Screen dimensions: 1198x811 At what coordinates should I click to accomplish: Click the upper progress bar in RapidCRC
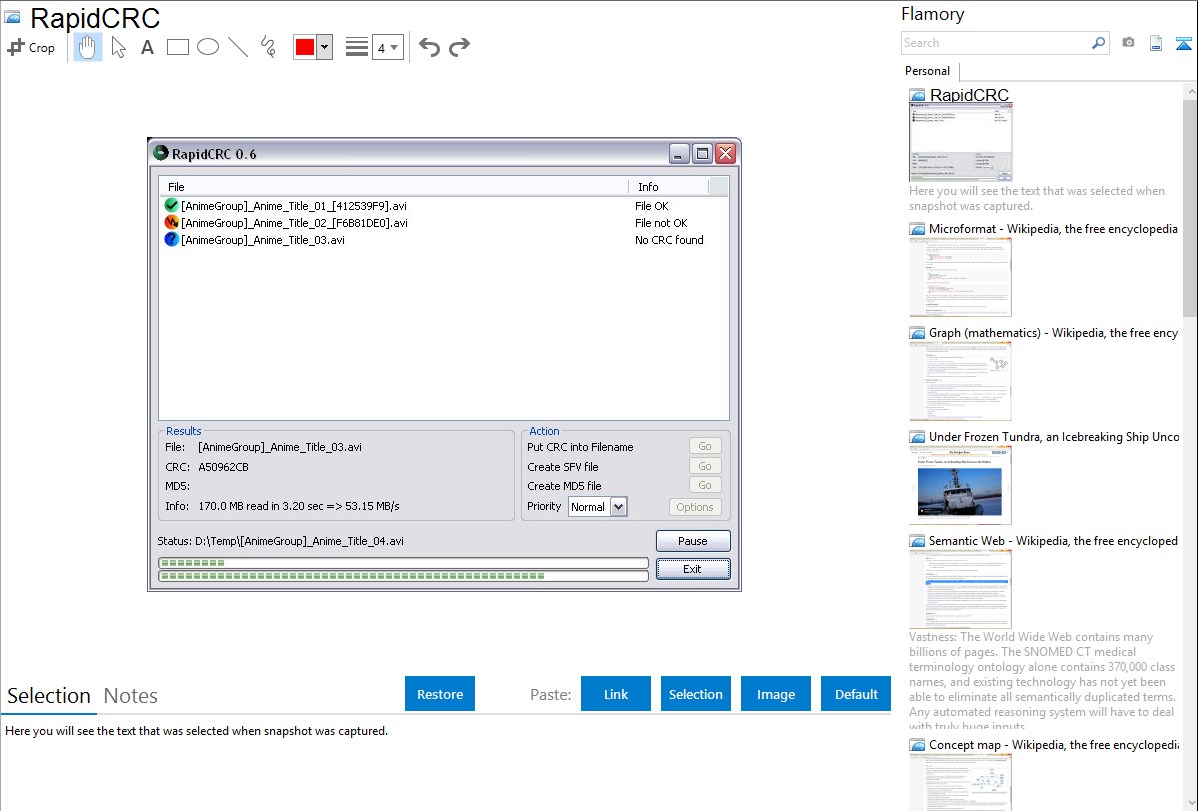(403, 563)
